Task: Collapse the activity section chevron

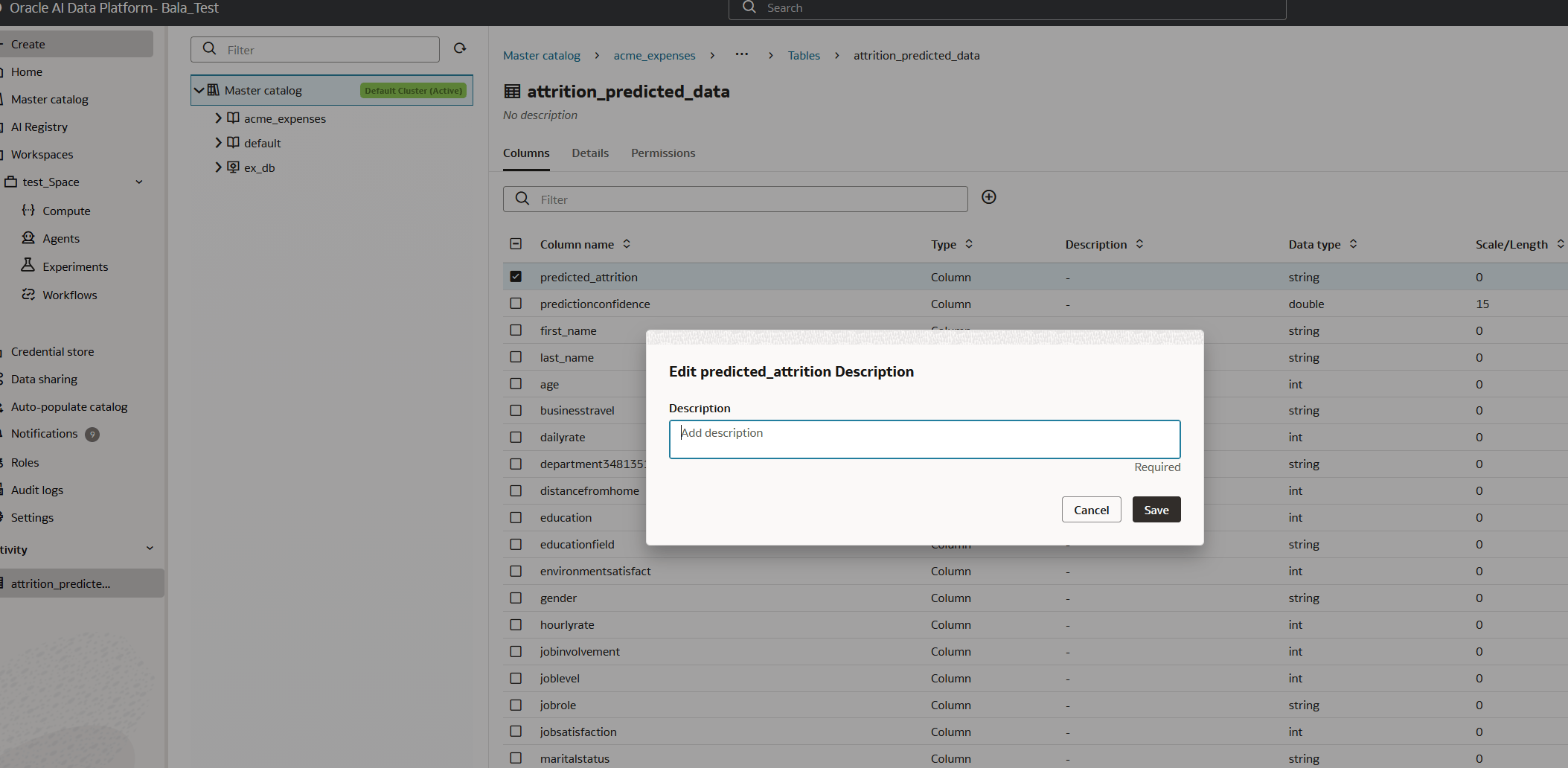Action: [x=150, y=548]
